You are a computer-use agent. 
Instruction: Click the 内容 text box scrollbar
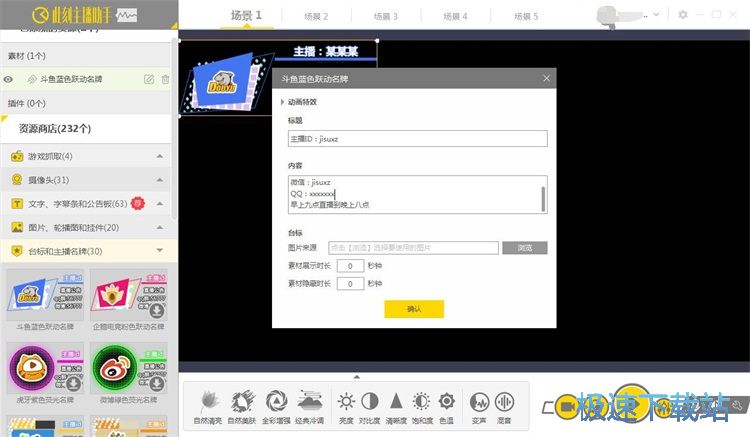[x=544, y=194]
